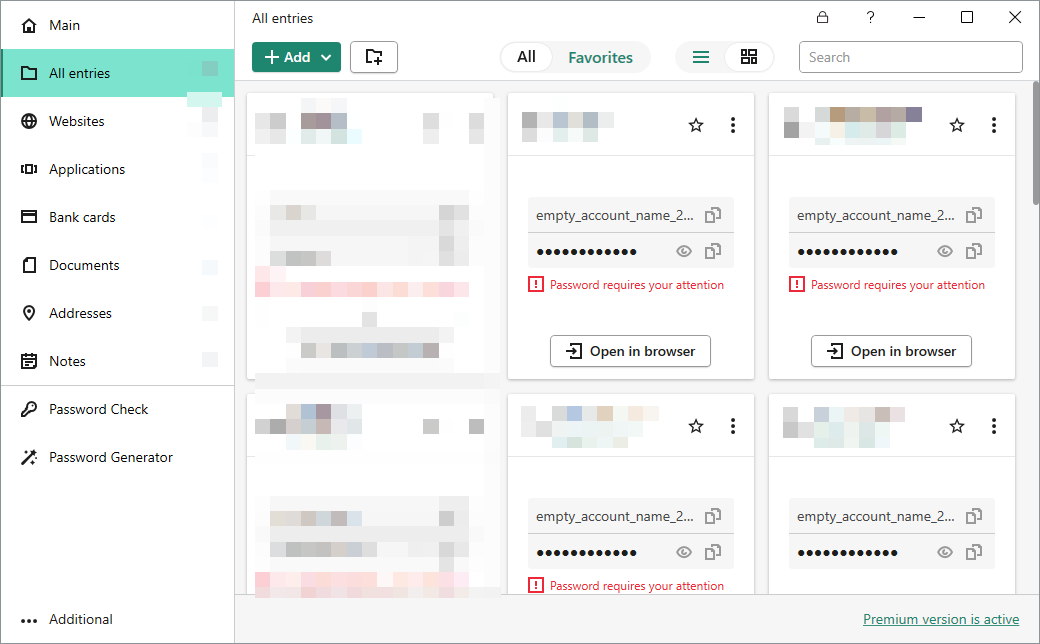
Task: Copy account name on the top-right card
Action: (974, 215)
